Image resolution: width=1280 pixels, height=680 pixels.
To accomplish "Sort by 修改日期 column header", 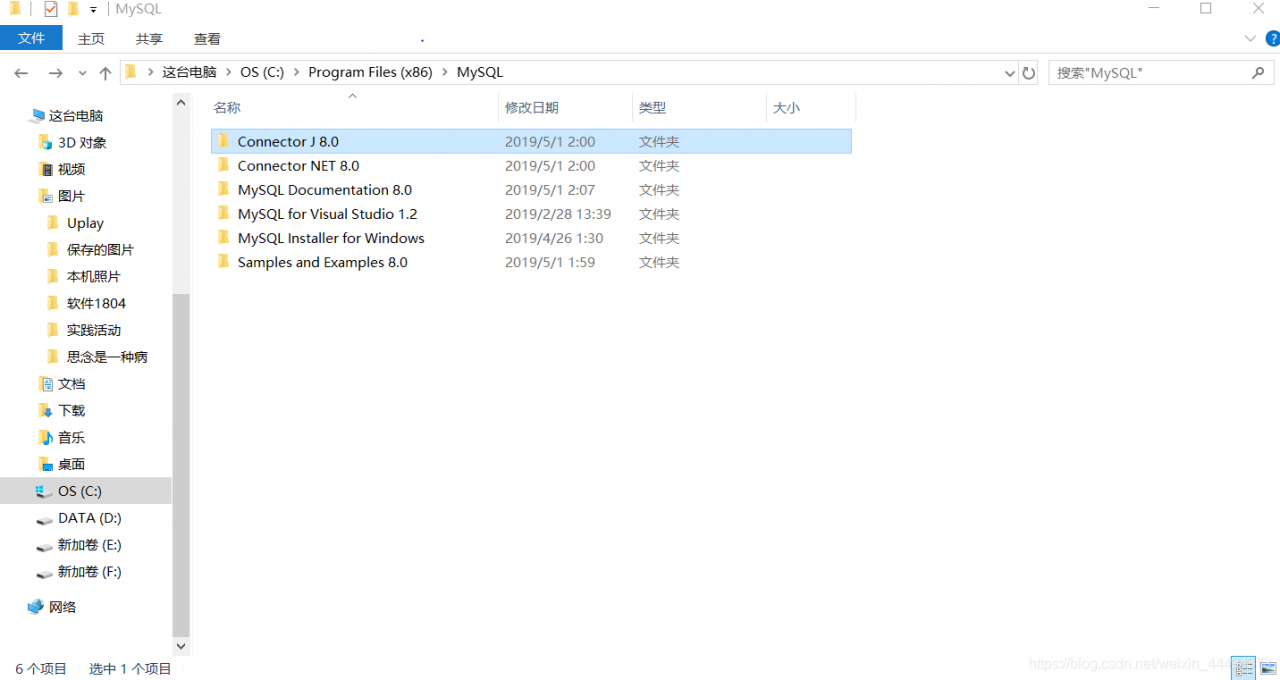I will (x=532, y=108).
